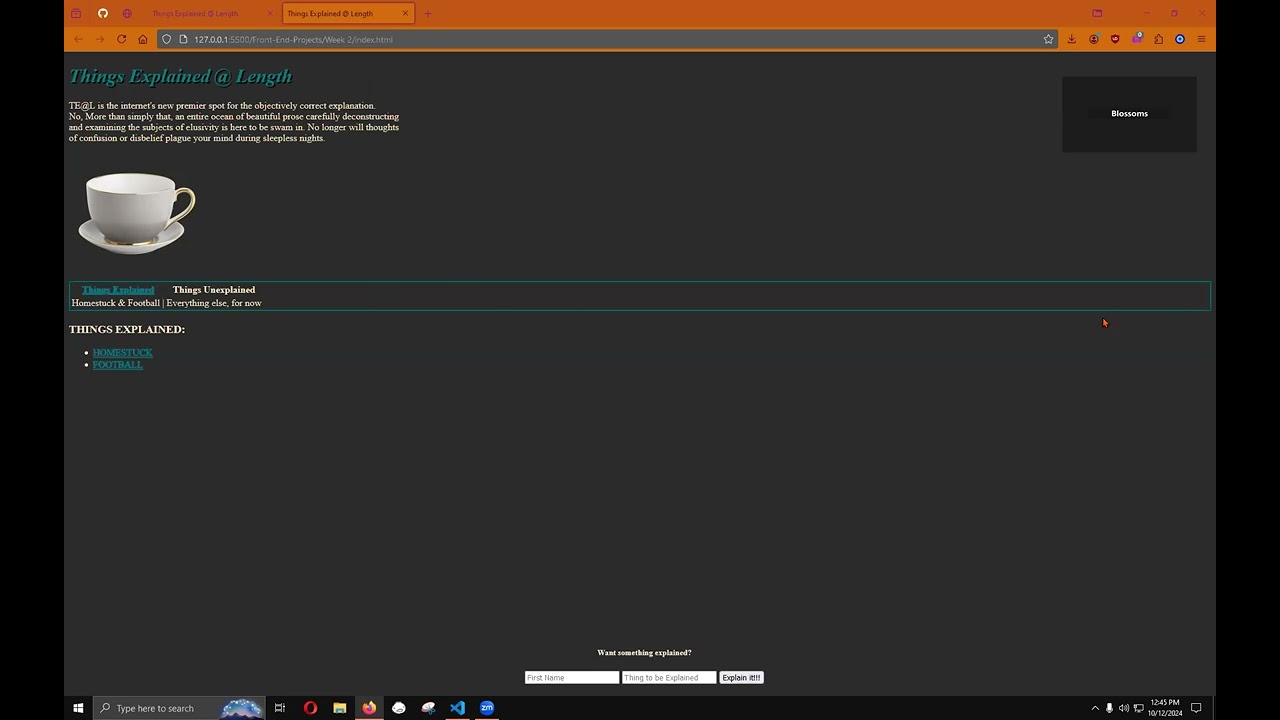
Task: Open Visual Studio Code from the taskbar
Action: click(x=457, y=708)
